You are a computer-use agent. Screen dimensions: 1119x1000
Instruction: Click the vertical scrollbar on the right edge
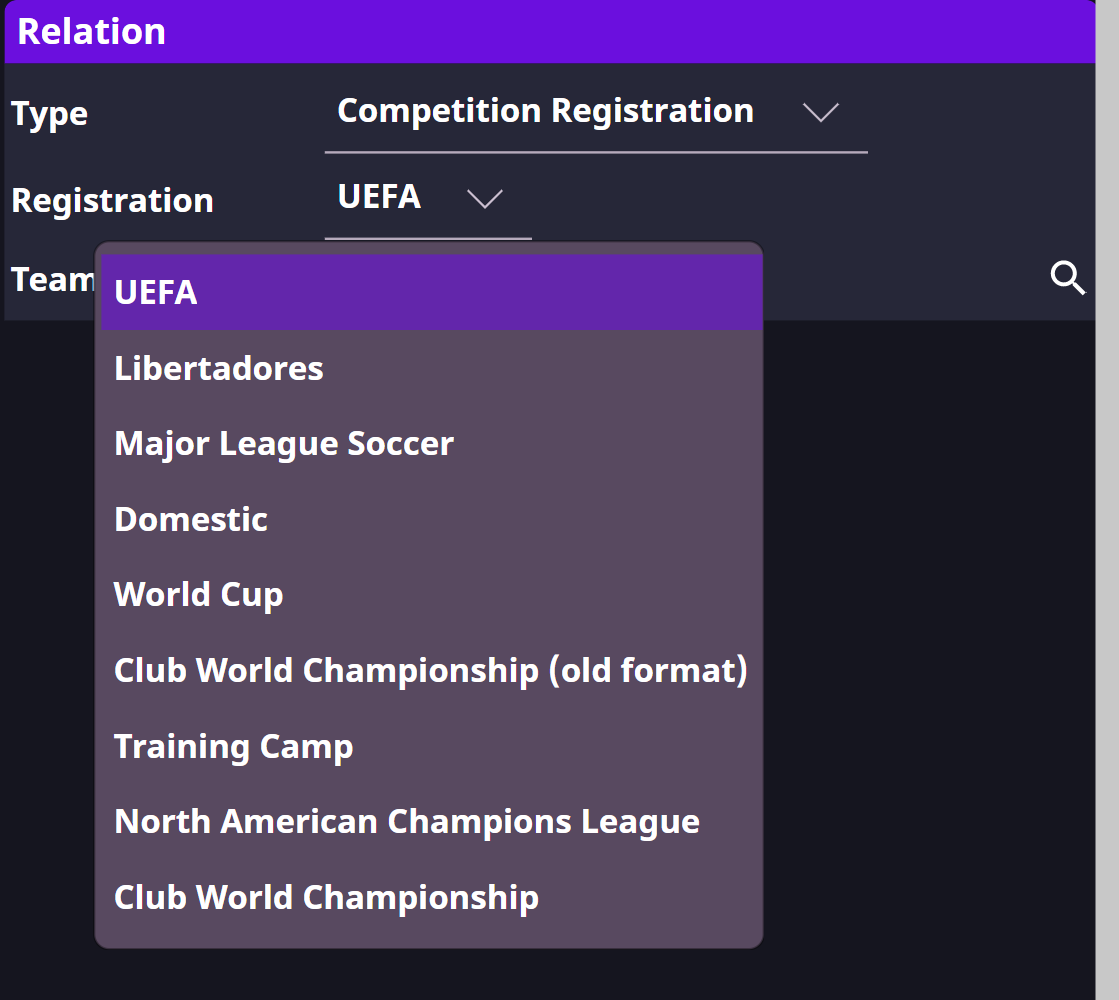(x=1107, y=500)
